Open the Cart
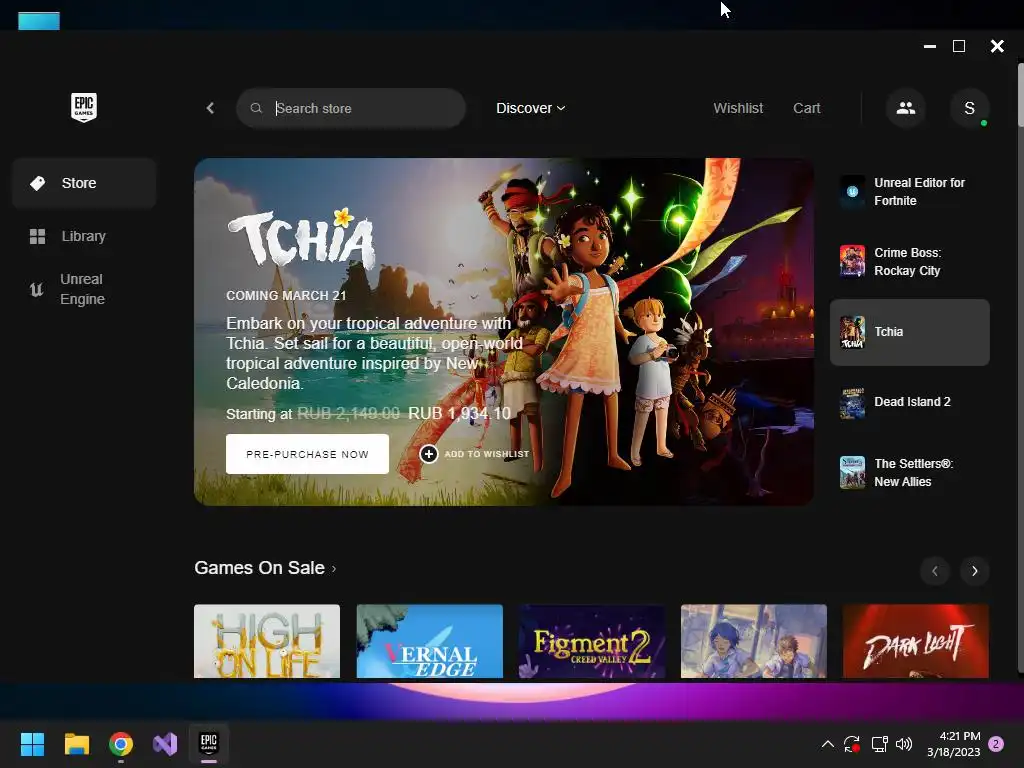This screenshot has height=768, width=1024. (x=807, y=108)
